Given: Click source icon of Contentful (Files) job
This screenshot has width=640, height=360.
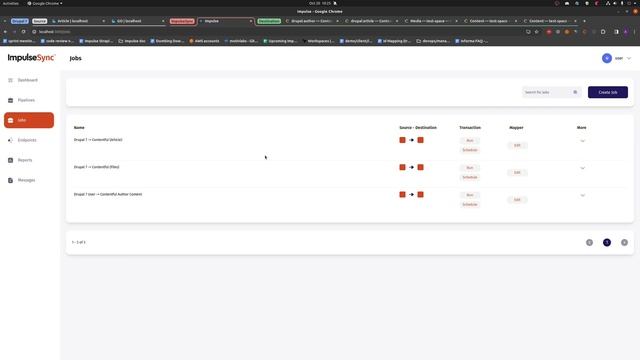Looking at the screenshot, I should tap(402, 167).
